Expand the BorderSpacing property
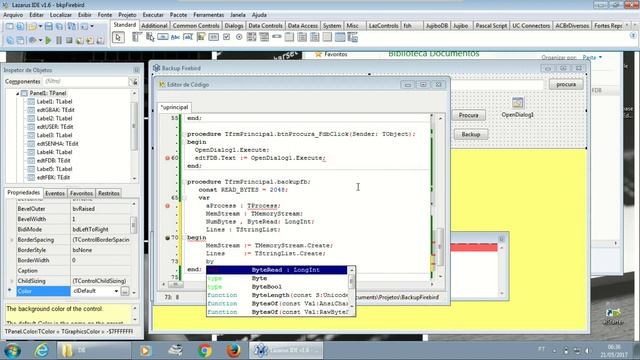The image size is (640, 360). [11, 240]
